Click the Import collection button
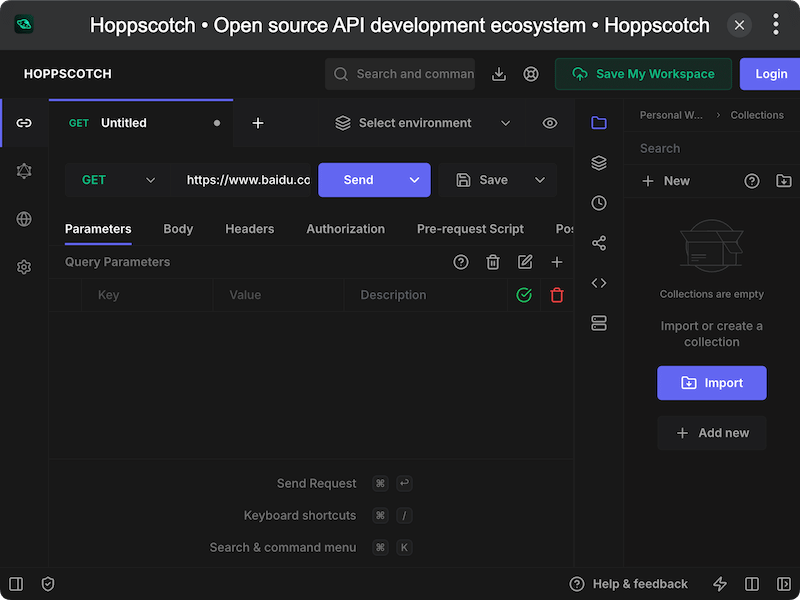 click(712, 383)
